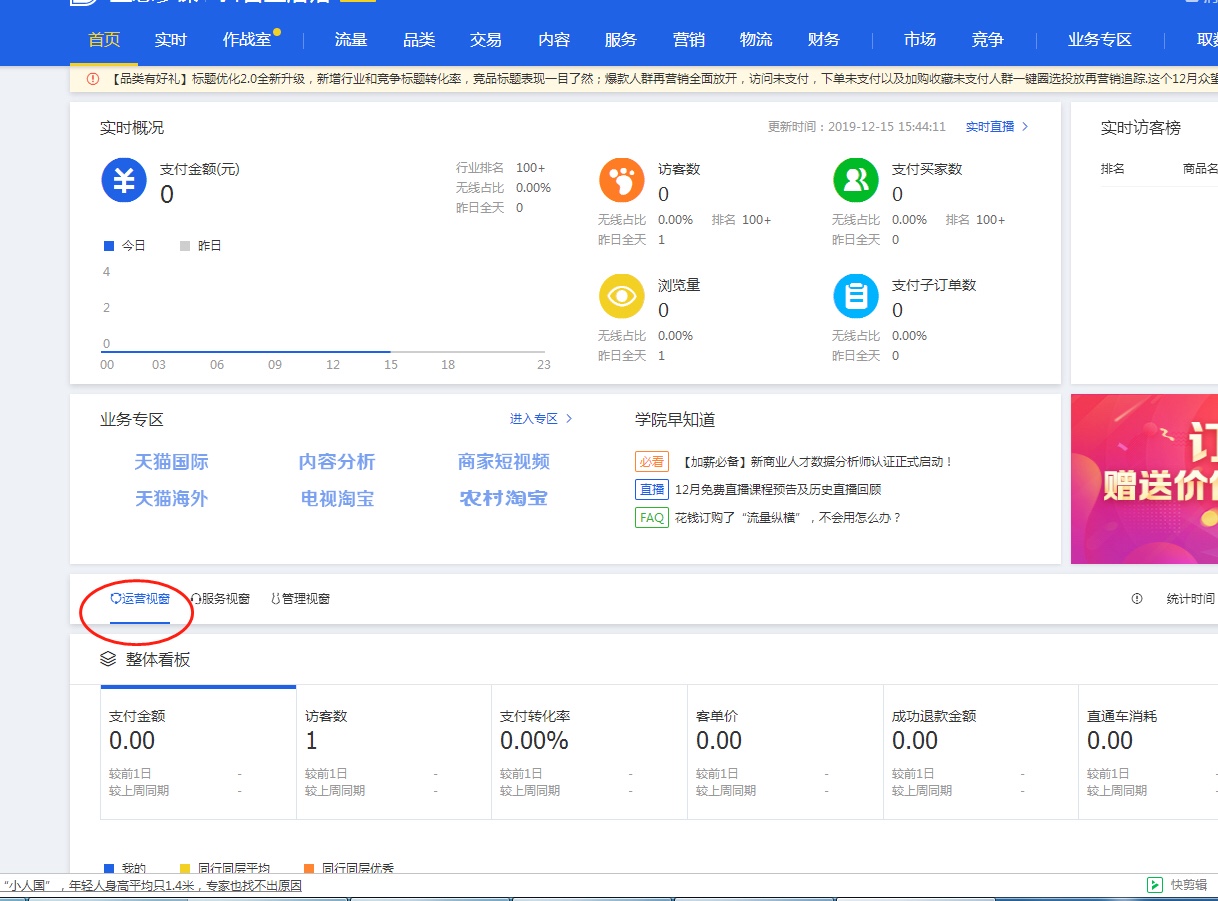This screenshot has width=1218, height=901.
Task: Open the 流量 menu in the top navigation
Action: pos(351,40)
